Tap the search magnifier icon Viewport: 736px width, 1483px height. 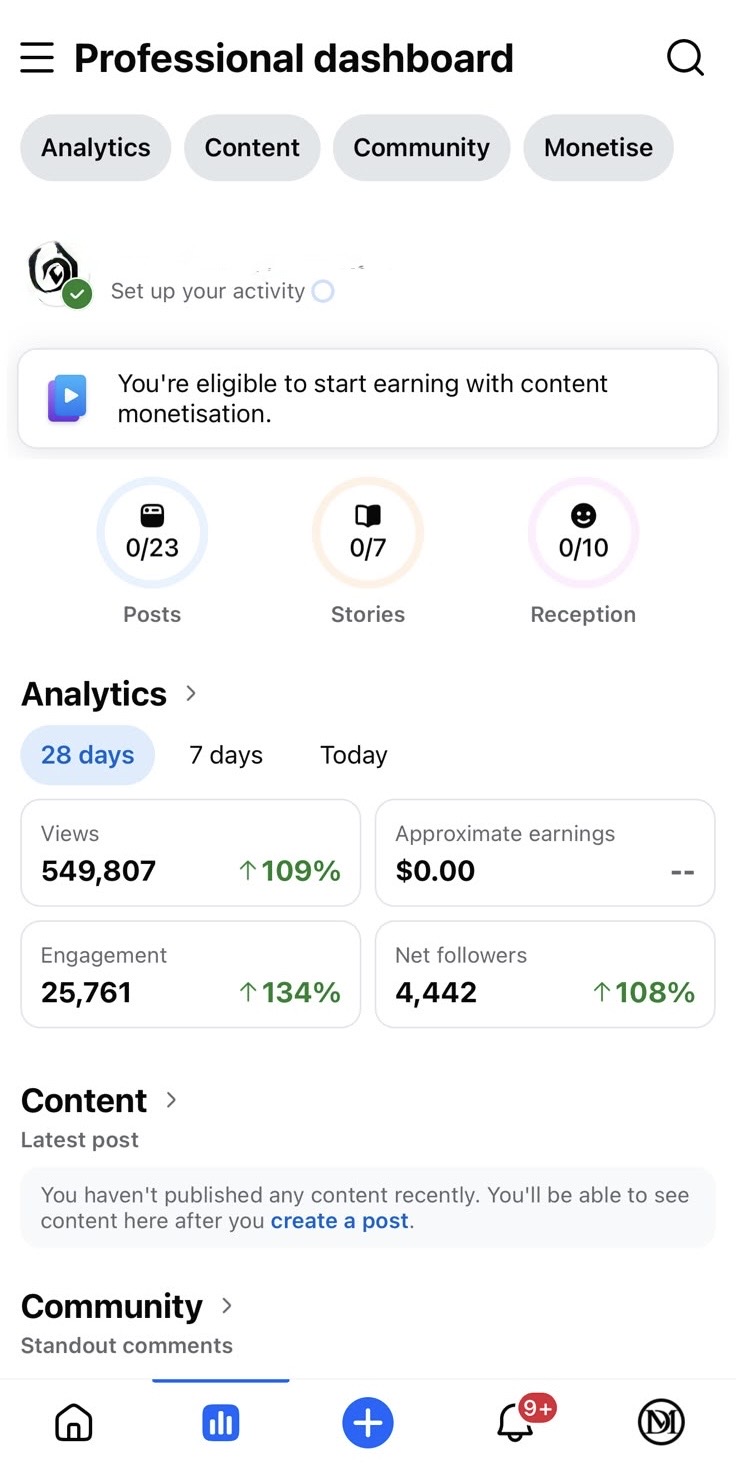point(685,58)
